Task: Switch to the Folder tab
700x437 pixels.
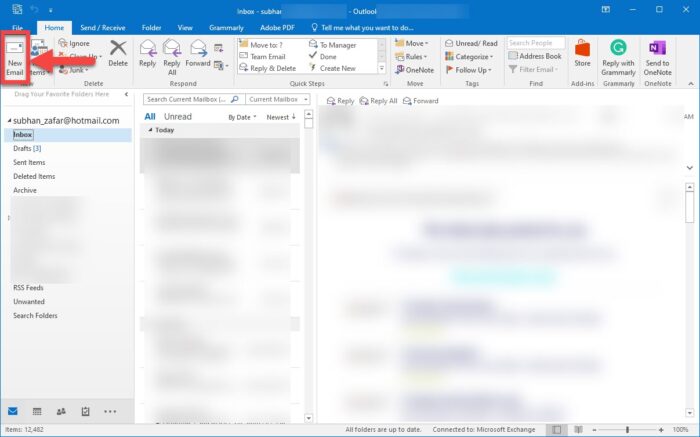Action: point(151,28)
